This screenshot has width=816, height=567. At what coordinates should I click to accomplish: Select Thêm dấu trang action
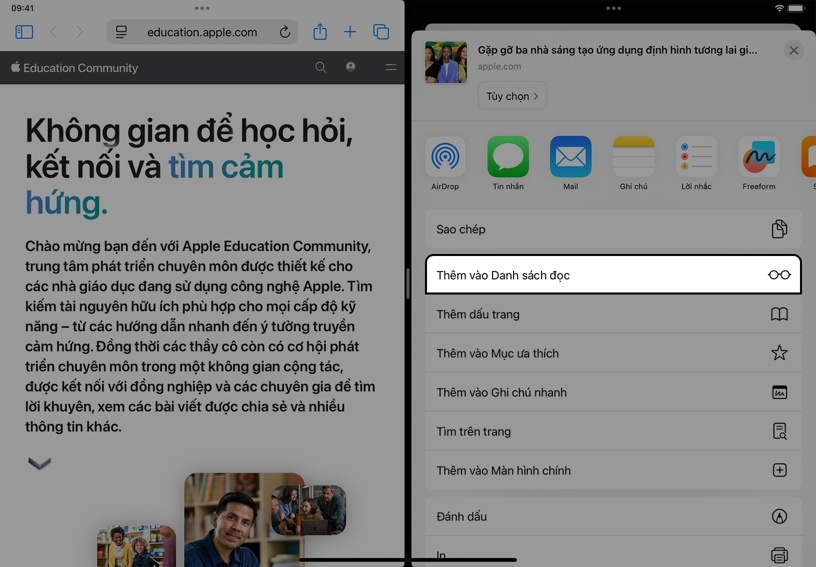pyautogui.click(x=612, y=314)
